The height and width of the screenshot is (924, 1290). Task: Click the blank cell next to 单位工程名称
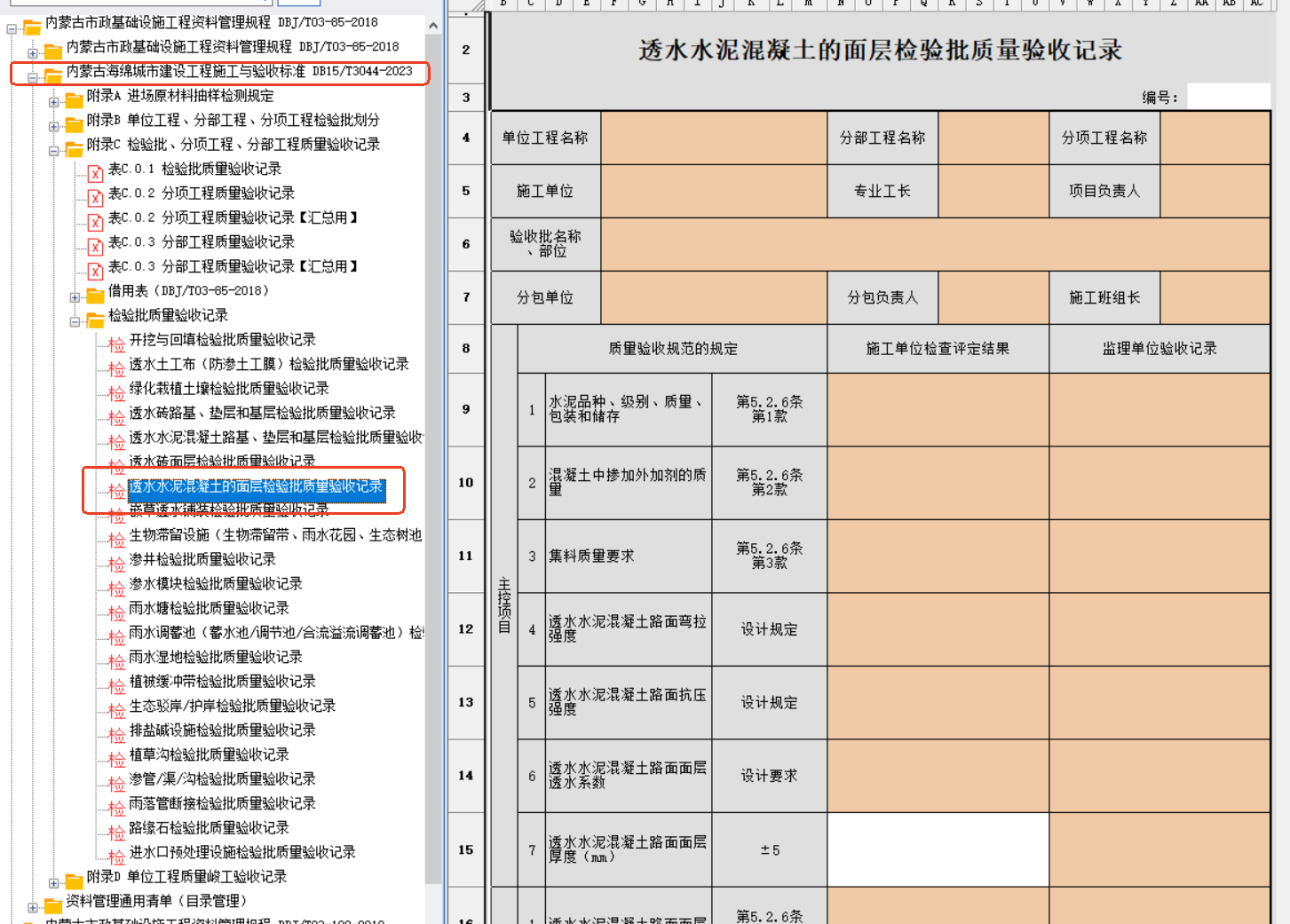[714, 138]
